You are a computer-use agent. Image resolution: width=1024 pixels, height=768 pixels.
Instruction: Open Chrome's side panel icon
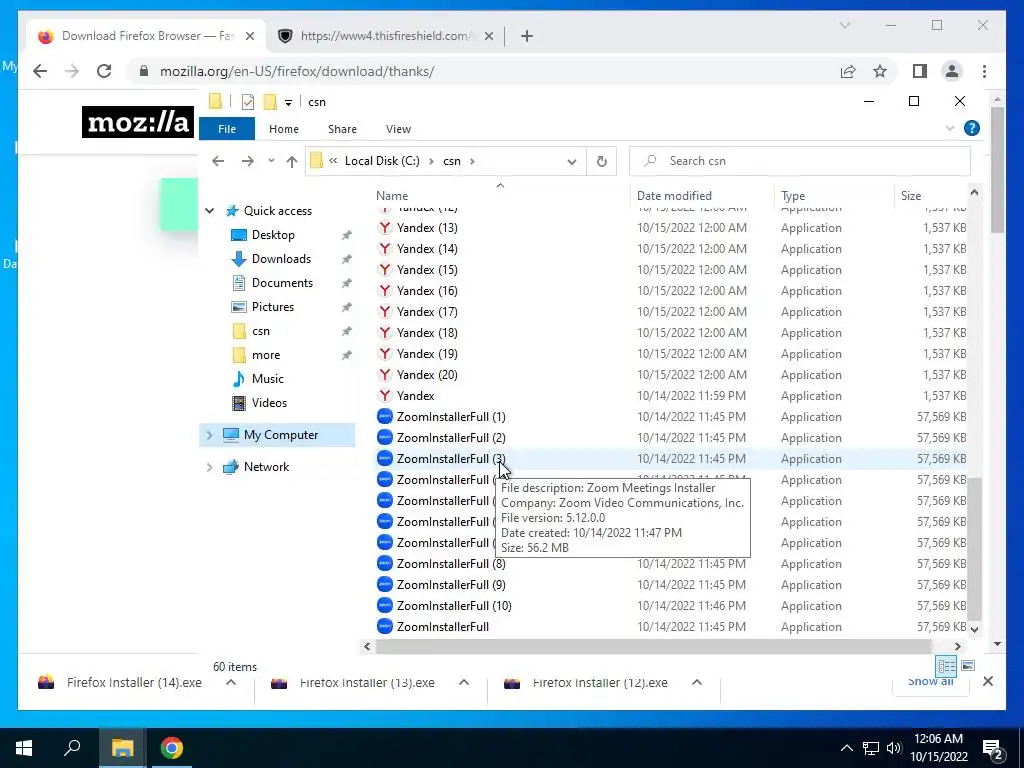(x=920, y=71)
